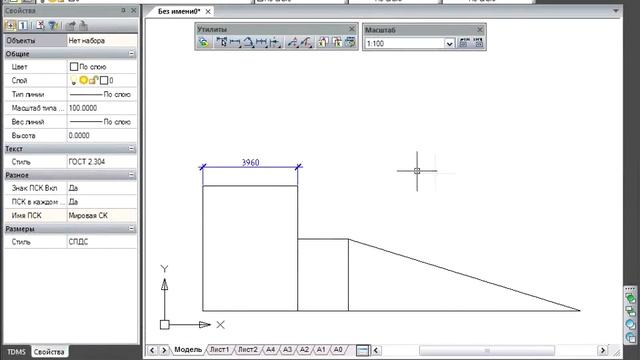This screenshot has height=360, width=640.
Task: Click the Тип линии value 'По слою'
Action: pyautogui.click(x=102, y=94)
